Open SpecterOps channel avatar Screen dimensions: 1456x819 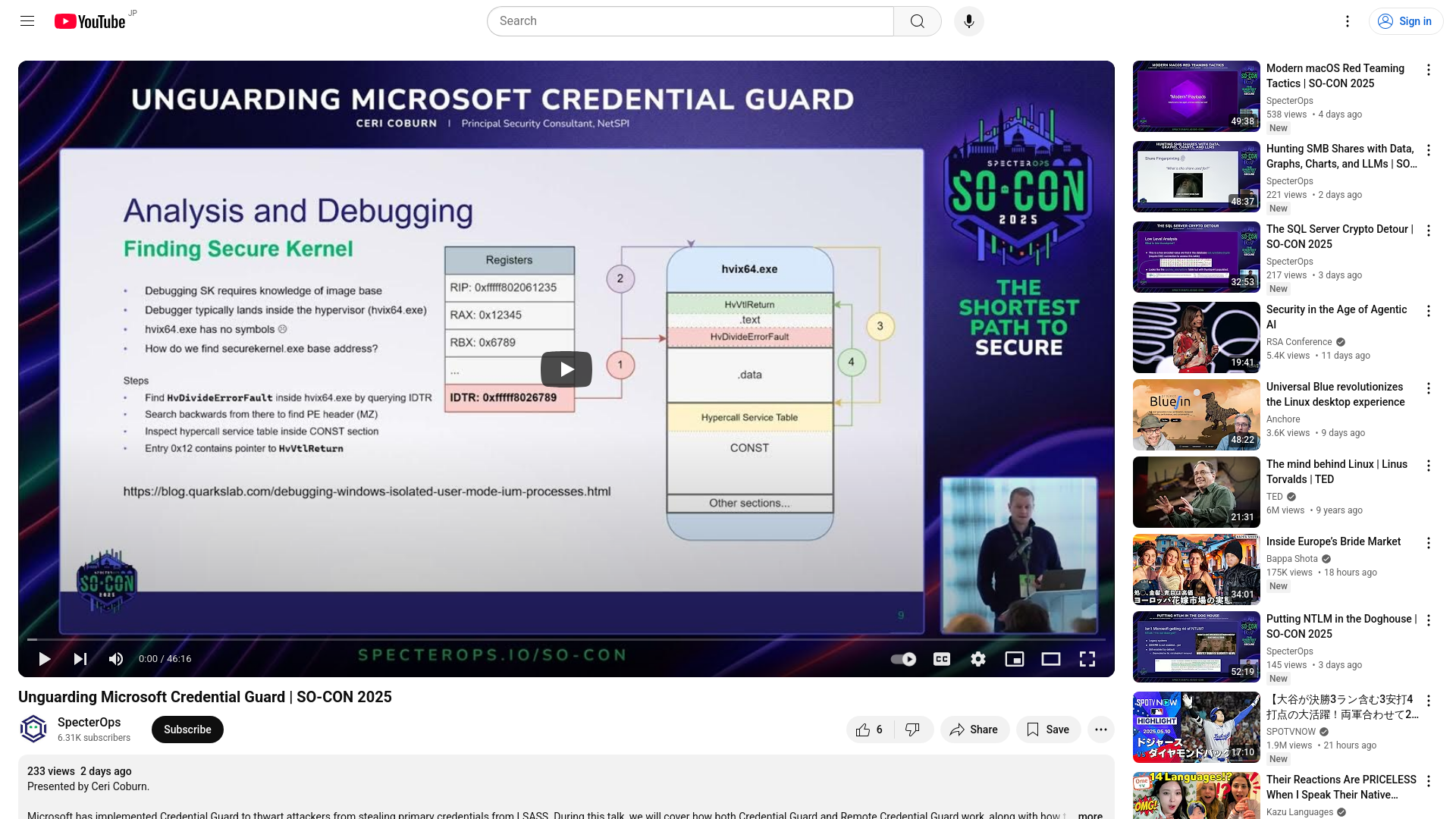coord(33,730)
